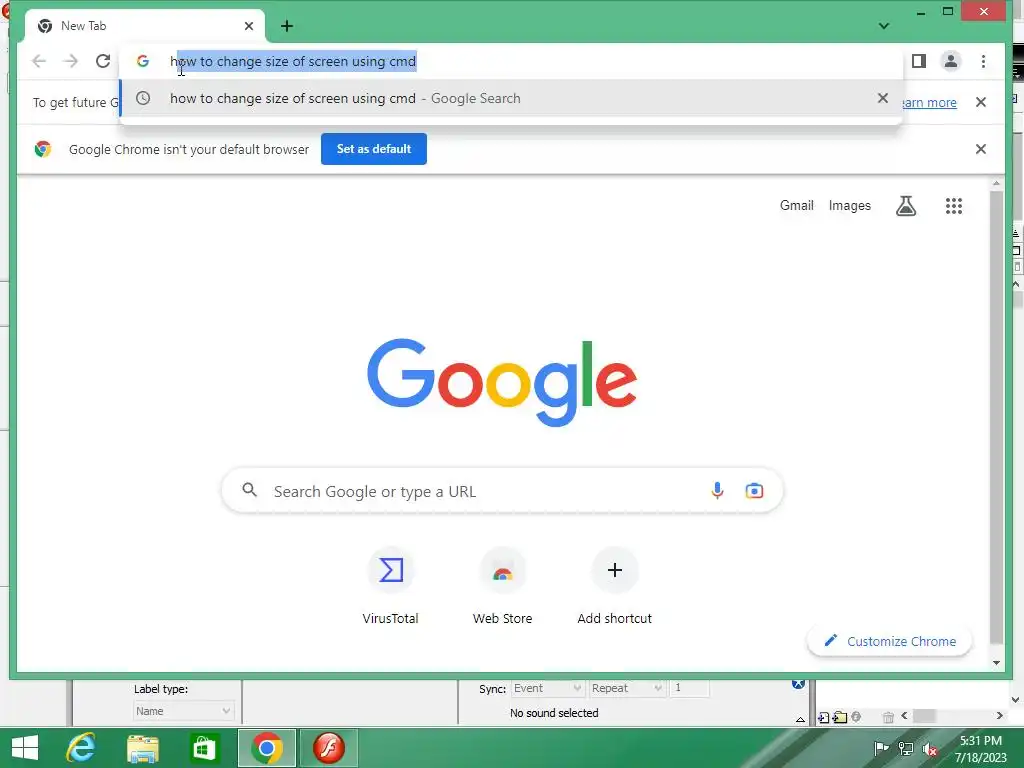
Task: Reload the page with the refresh icon
Action: pos(103,61)
